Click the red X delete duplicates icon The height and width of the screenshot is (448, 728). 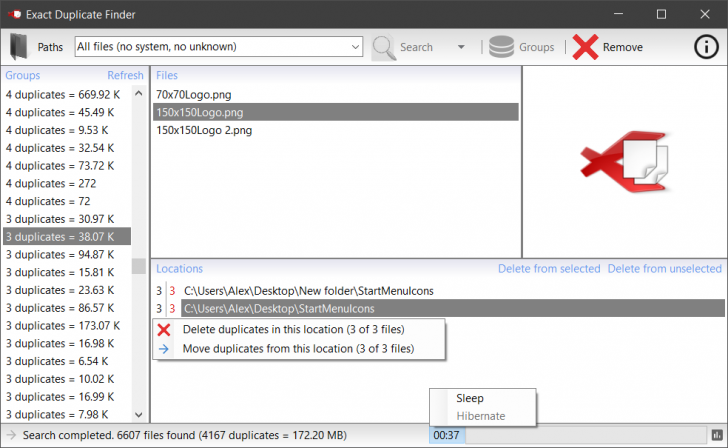tap(163, 330)
